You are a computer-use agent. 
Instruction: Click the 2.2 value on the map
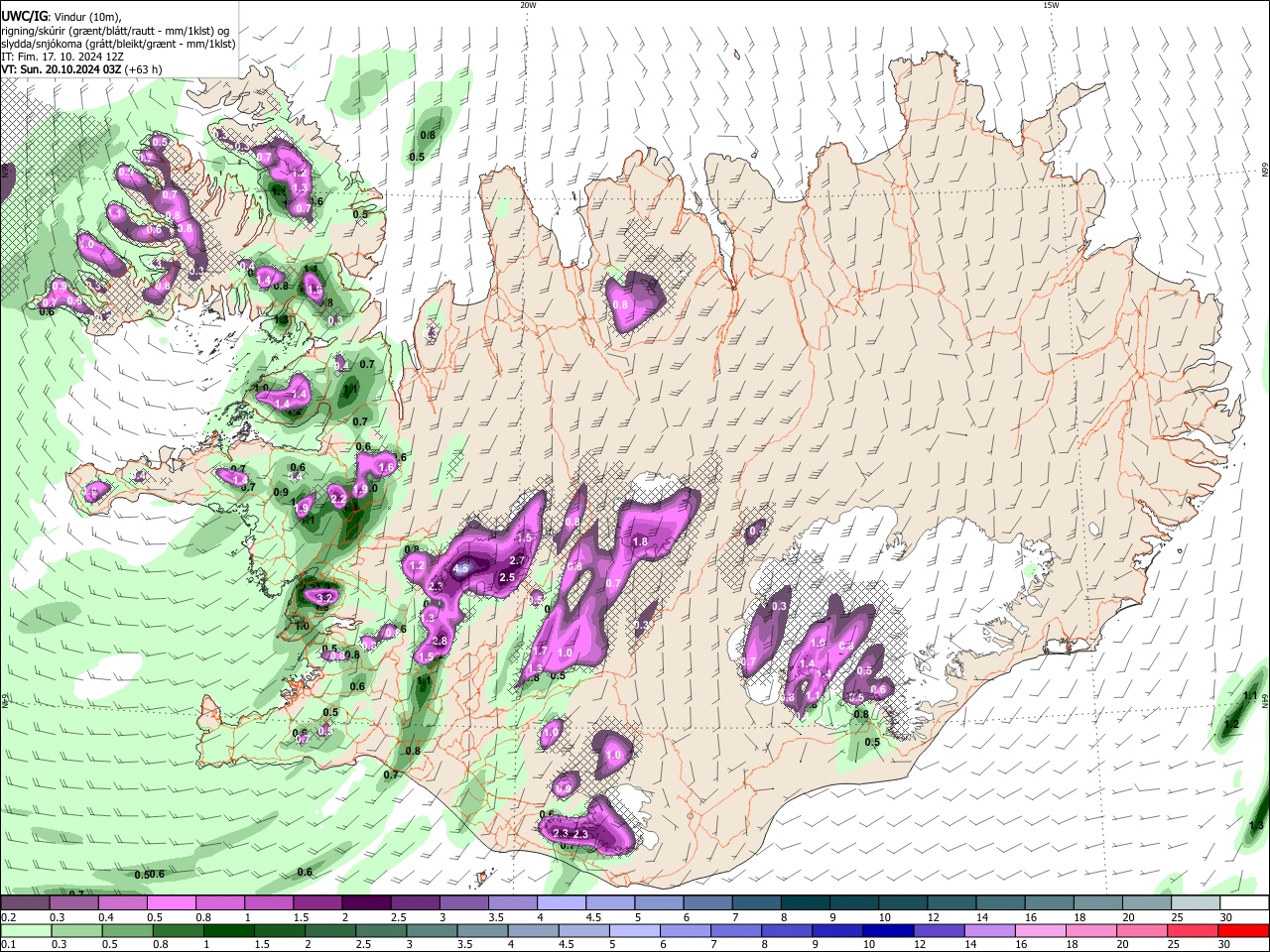click(x=337, y=501)
